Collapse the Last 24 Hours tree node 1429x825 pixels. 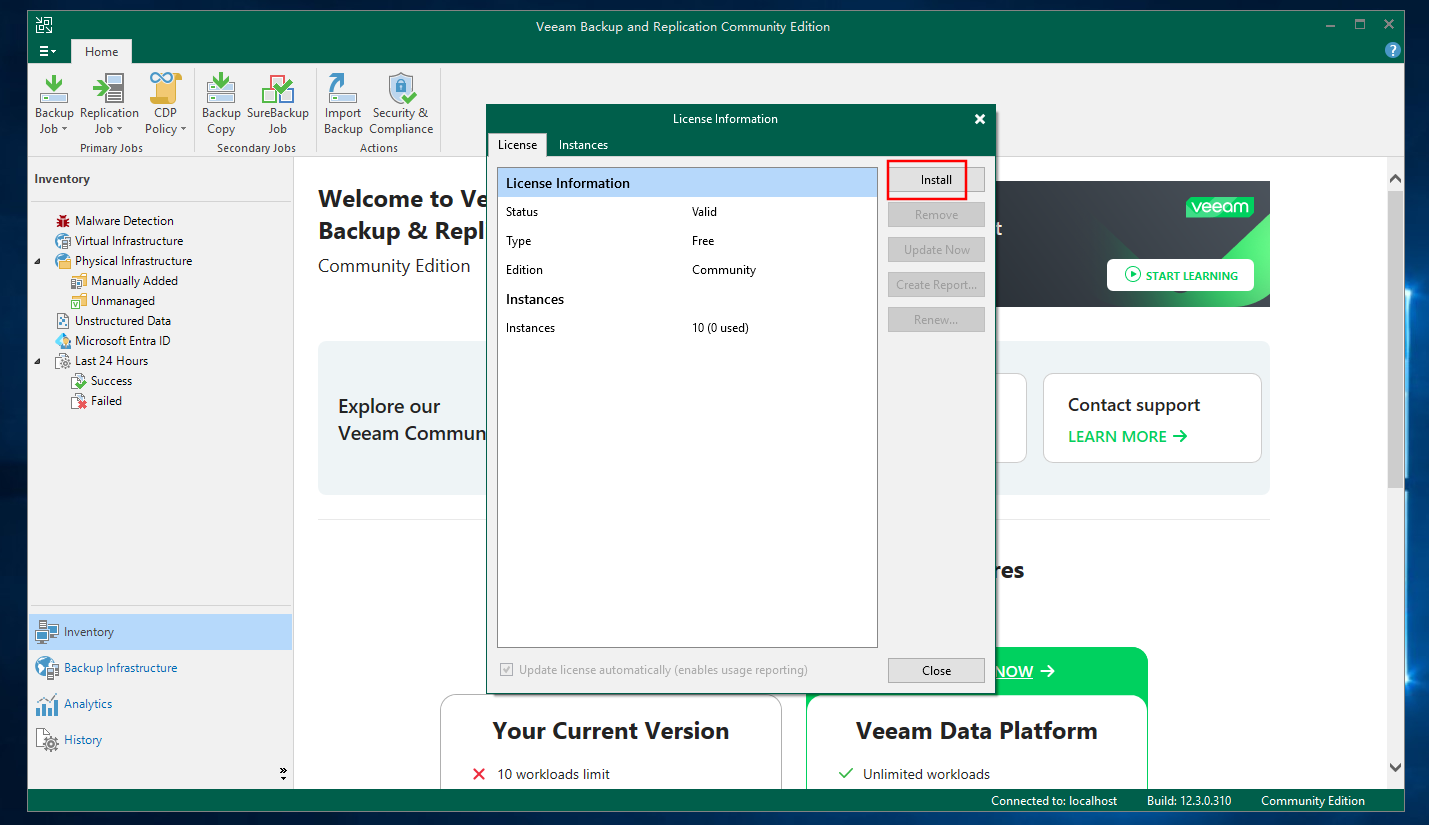38,361
